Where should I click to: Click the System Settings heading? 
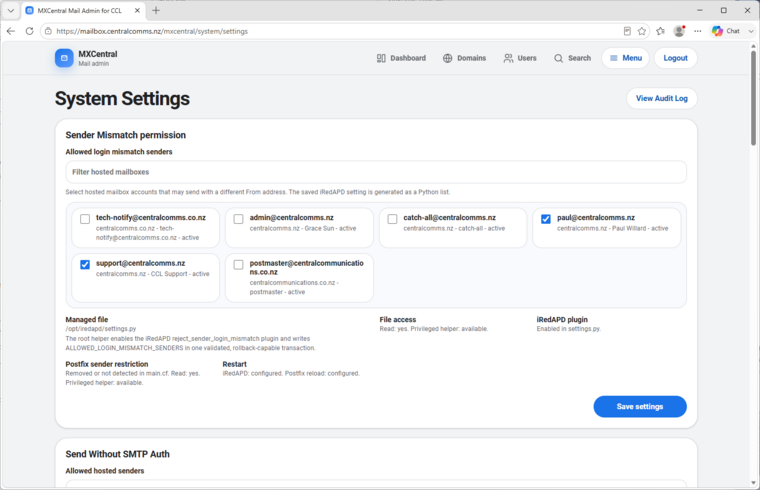122,98
